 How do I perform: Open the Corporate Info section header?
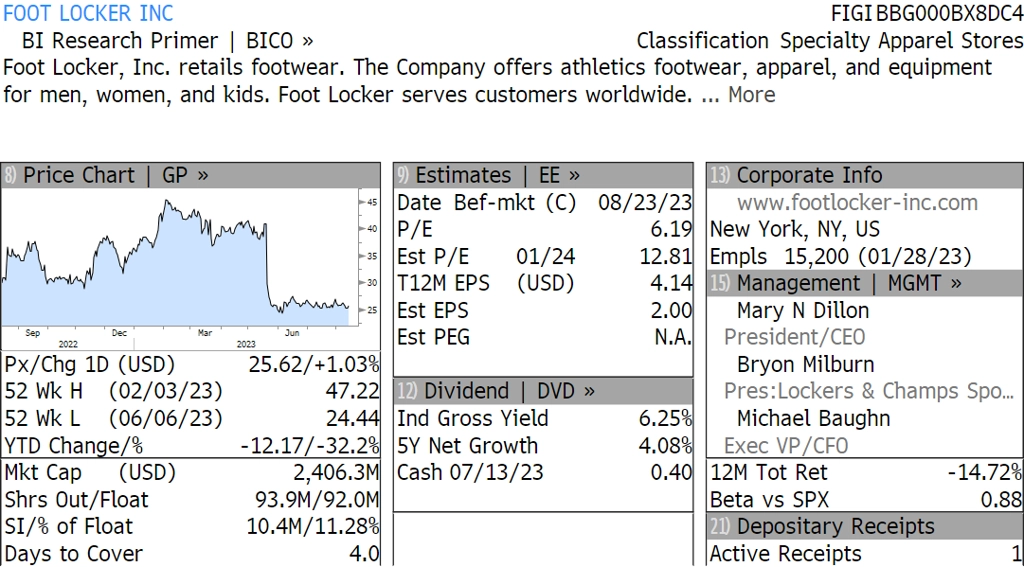coord(865,175)
